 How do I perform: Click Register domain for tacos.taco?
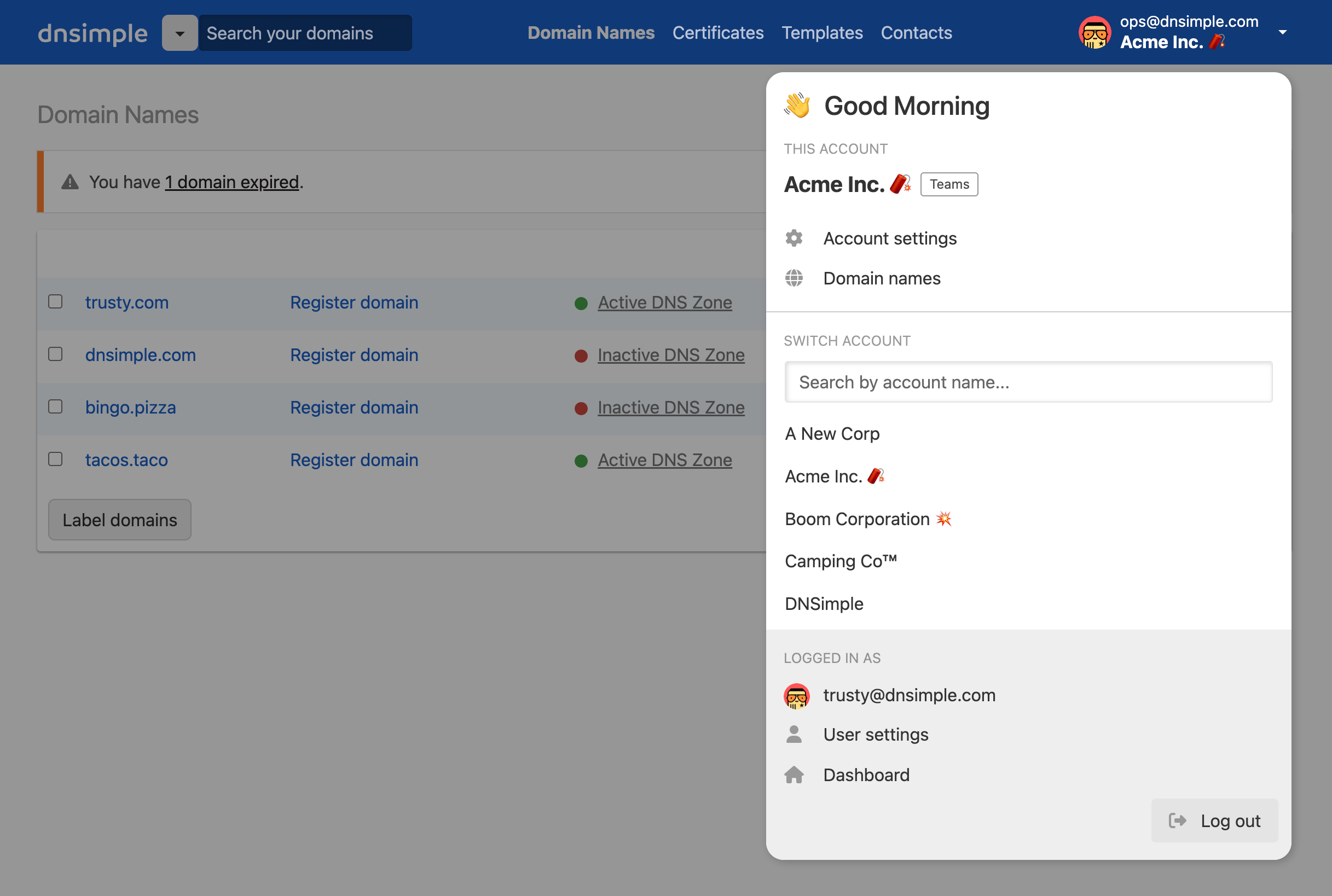coord(354,460)
